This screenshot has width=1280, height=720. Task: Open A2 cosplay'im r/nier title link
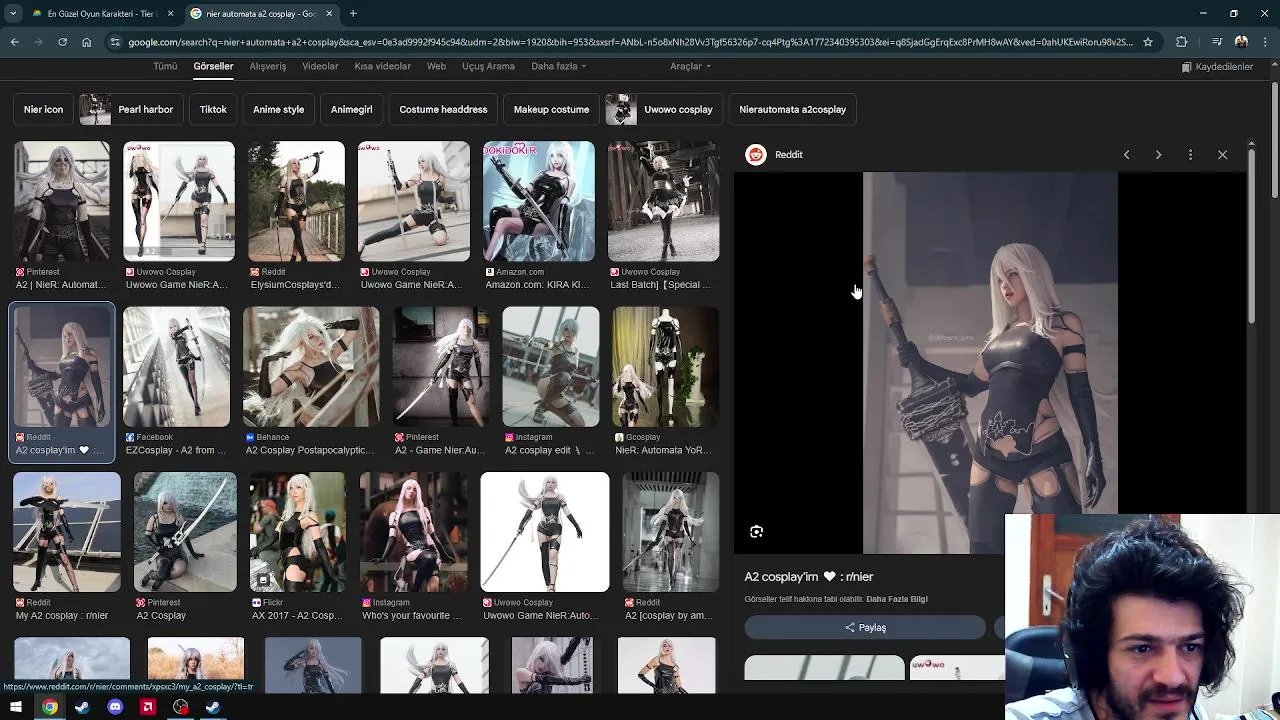click(808, 577)
